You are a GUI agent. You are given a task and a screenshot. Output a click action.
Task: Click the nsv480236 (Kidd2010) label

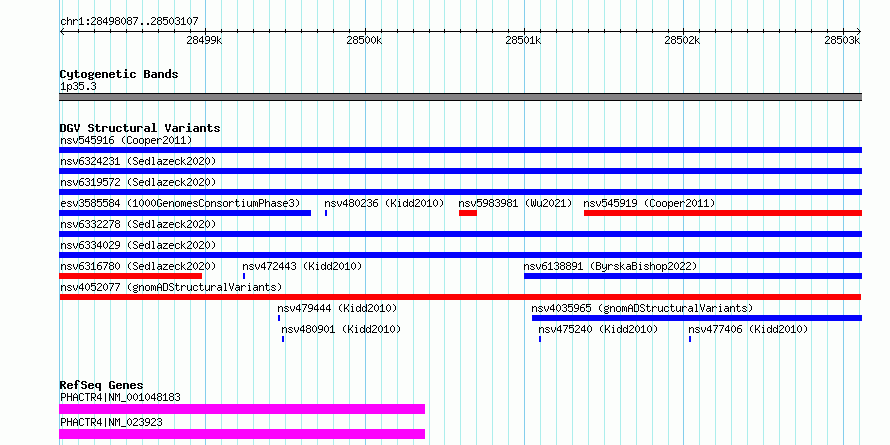(x=384, y=203)
